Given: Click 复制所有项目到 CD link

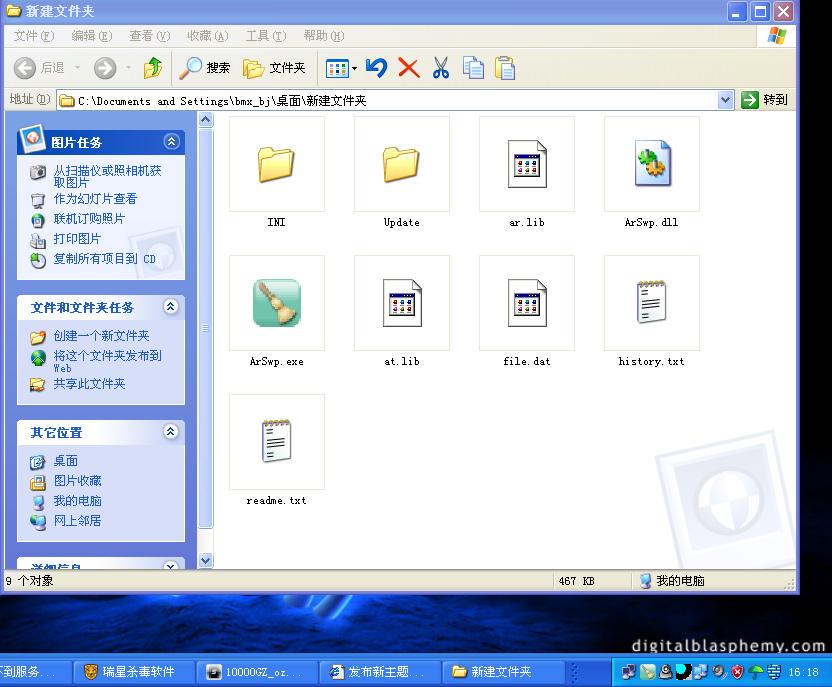Looking at the screenshot, I should point(105,259).
